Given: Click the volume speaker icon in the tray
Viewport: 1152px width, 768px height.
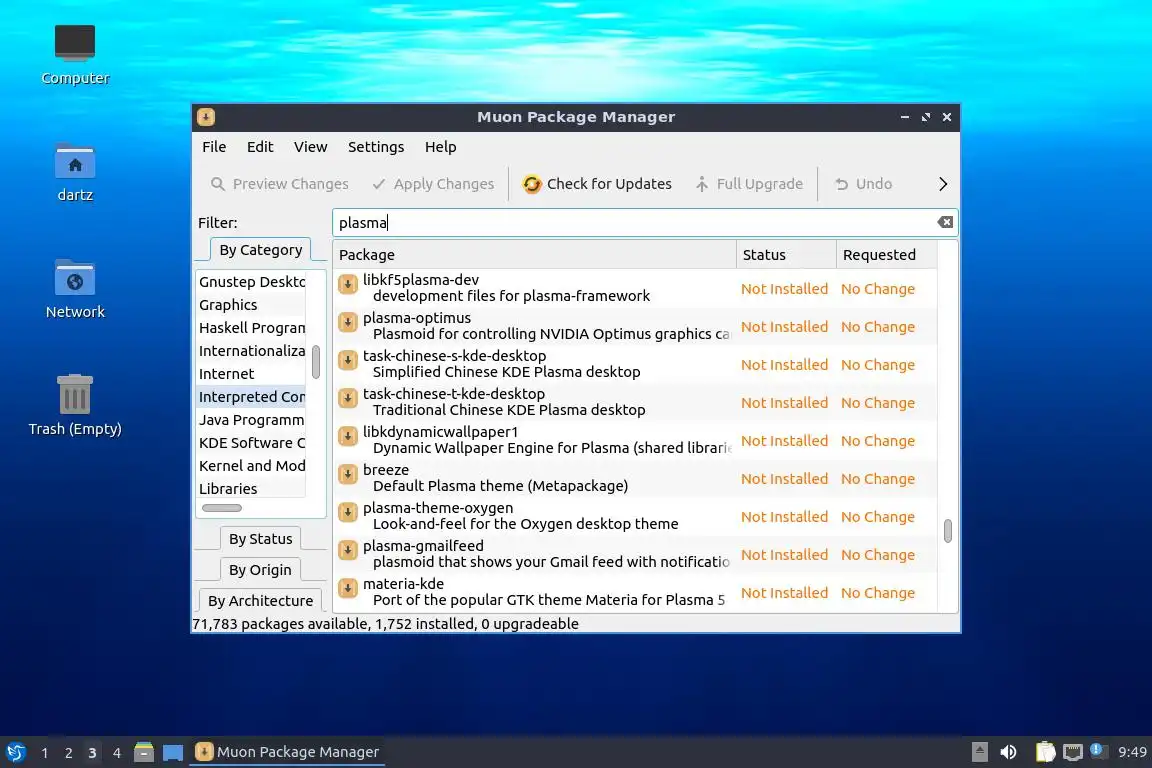Looking at the screenshot, I should [x=1009, y=752].
